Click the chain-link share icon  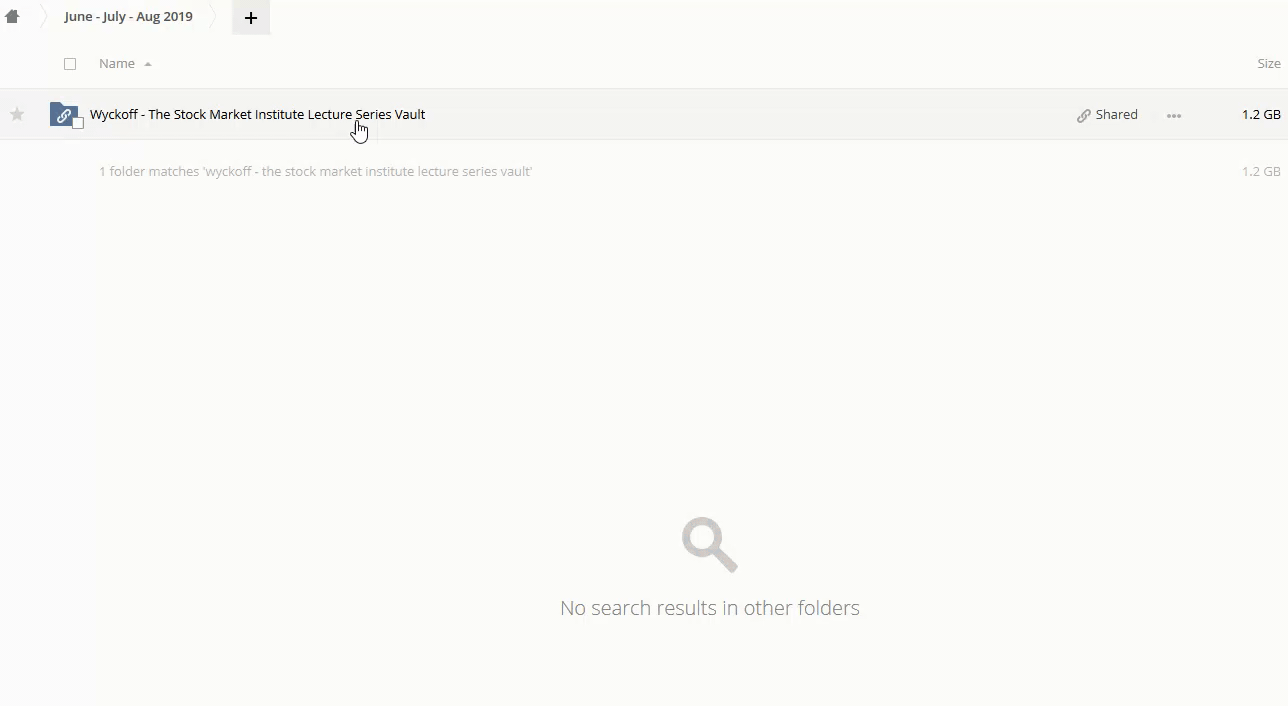click(x=1083, y=116)
